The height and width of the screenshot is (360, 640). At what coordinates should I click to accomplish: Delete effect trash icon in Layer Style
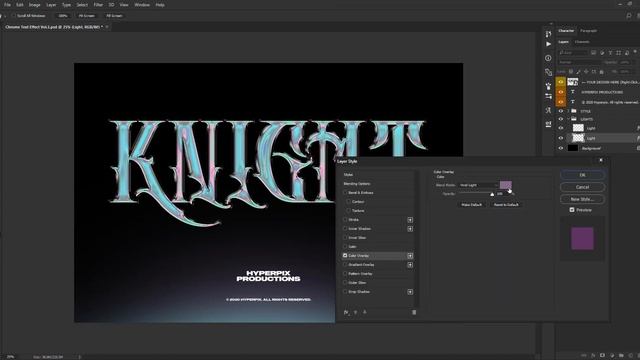414,312
